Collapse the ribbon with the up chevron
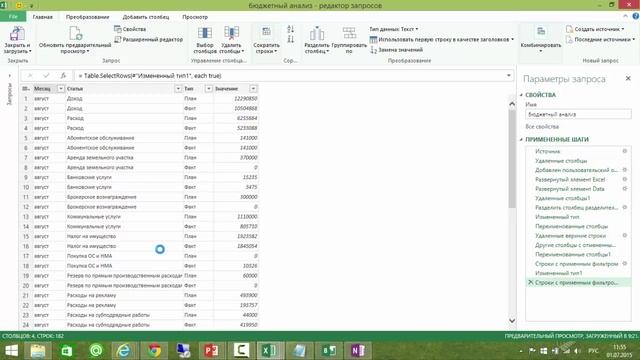This screenshot has width=640, height=360. click(625, 16)
